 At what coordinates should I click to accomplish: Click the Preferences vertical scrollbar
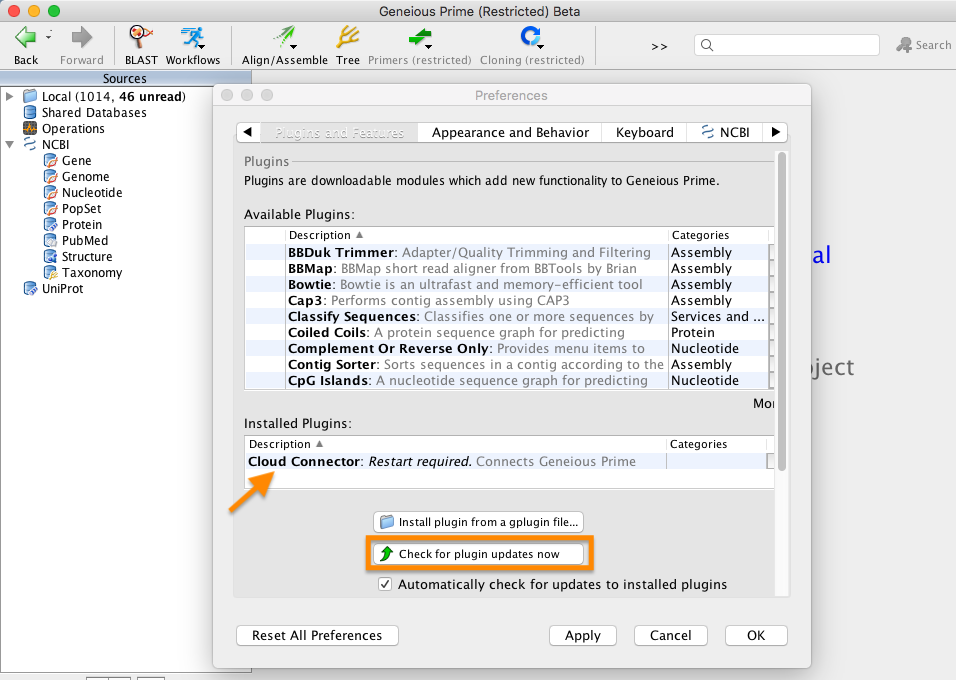tap(782, 311)
